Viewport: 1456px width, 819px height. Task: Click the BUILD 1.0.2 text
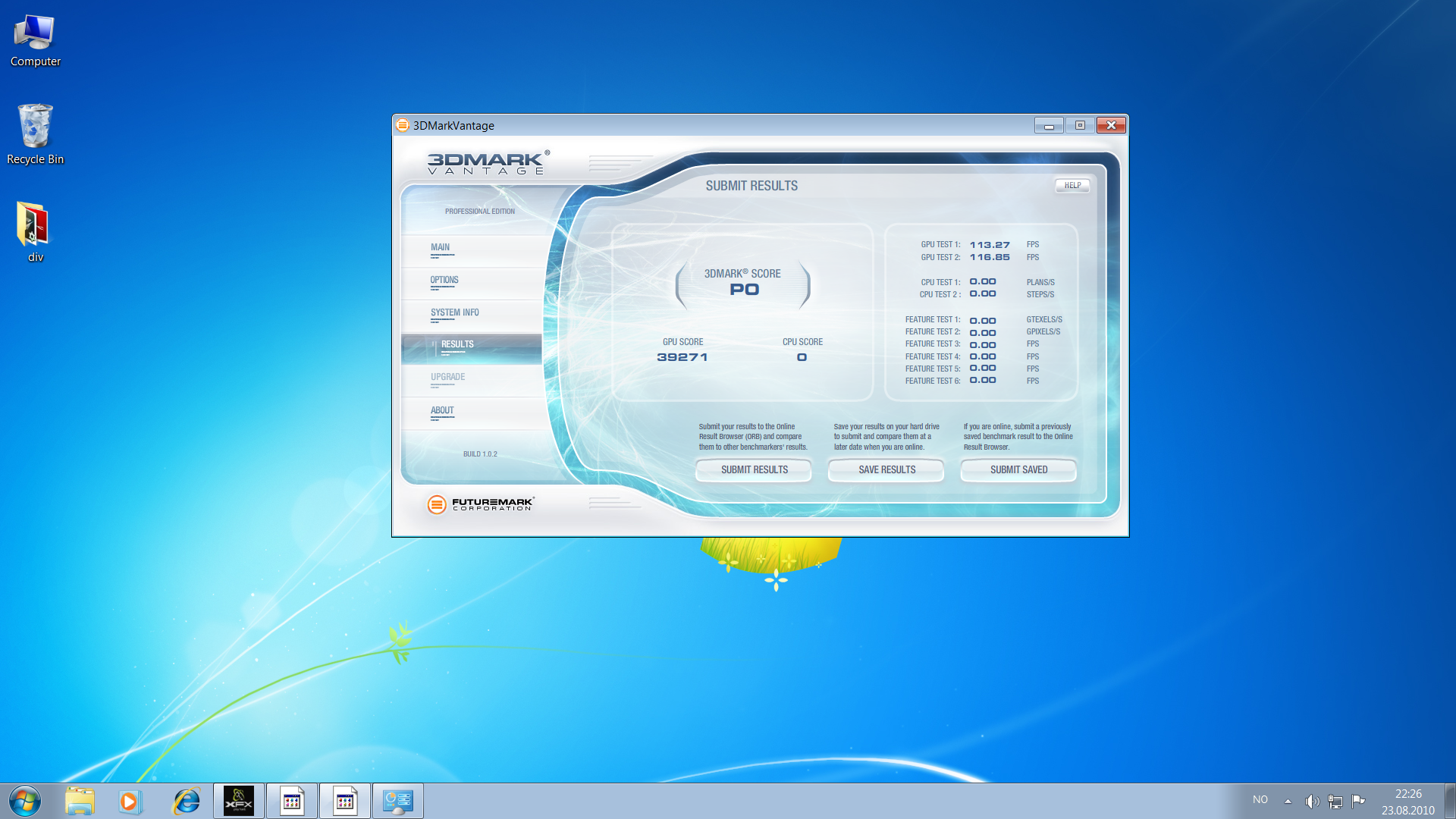point(480,454)
